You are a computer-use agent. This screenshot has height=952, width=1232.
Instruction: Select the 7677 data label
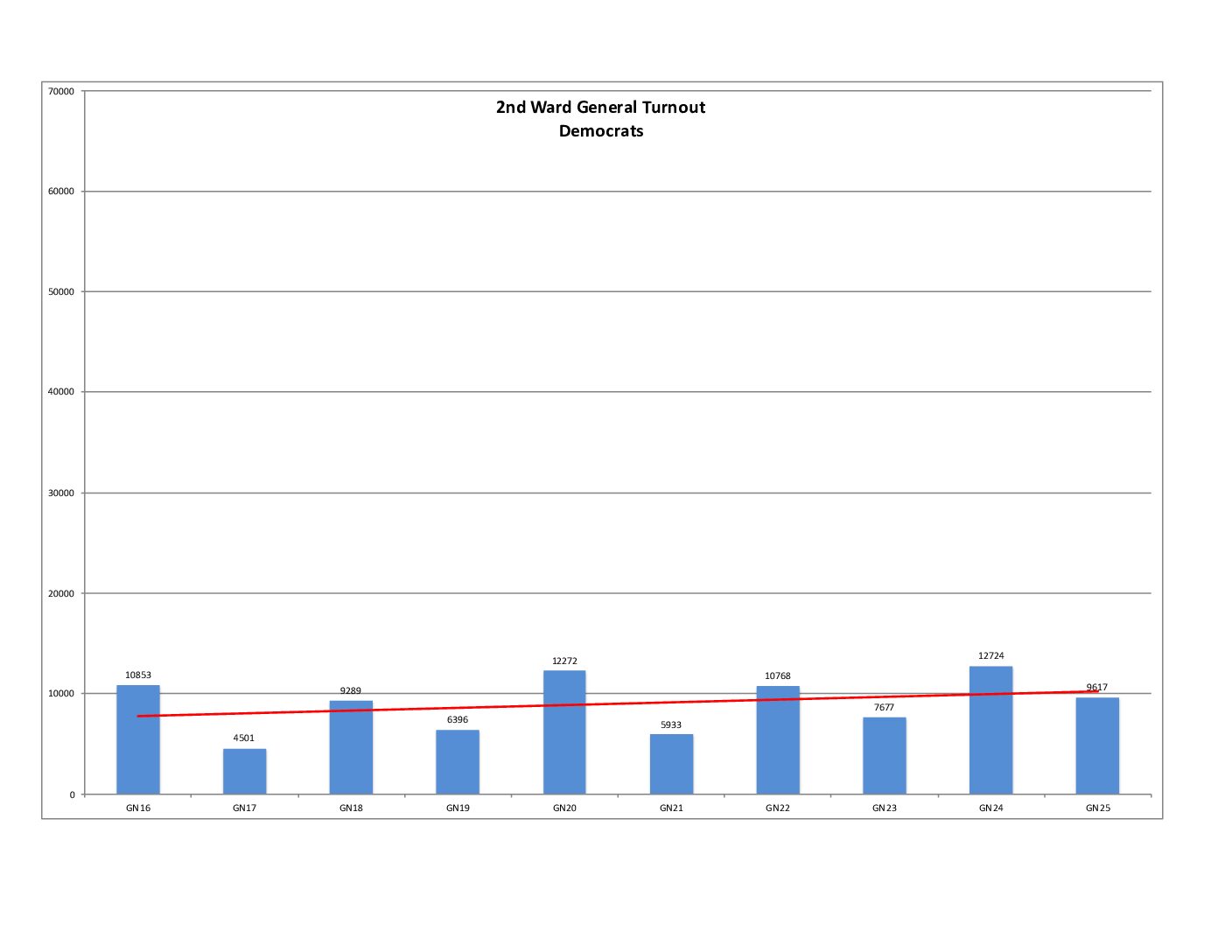(884, 708)
